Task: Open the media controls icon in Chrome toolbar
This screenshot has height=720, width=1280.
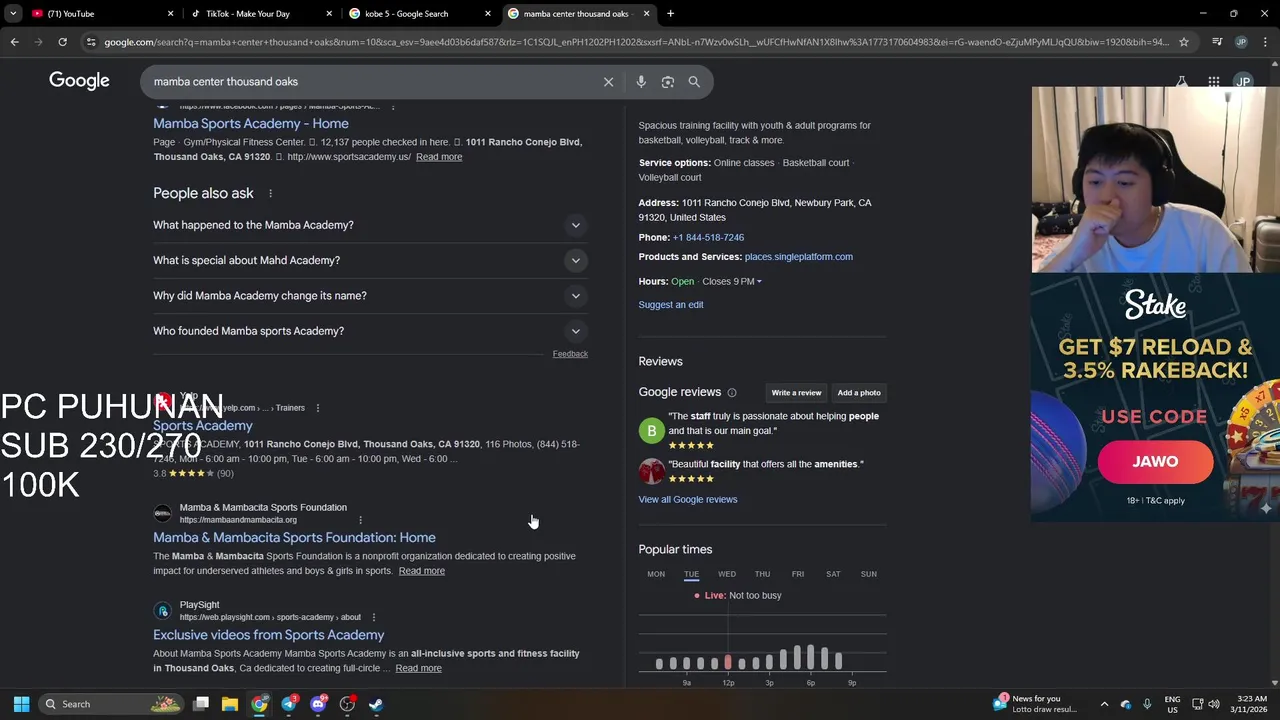Action: click(1217, 42)
